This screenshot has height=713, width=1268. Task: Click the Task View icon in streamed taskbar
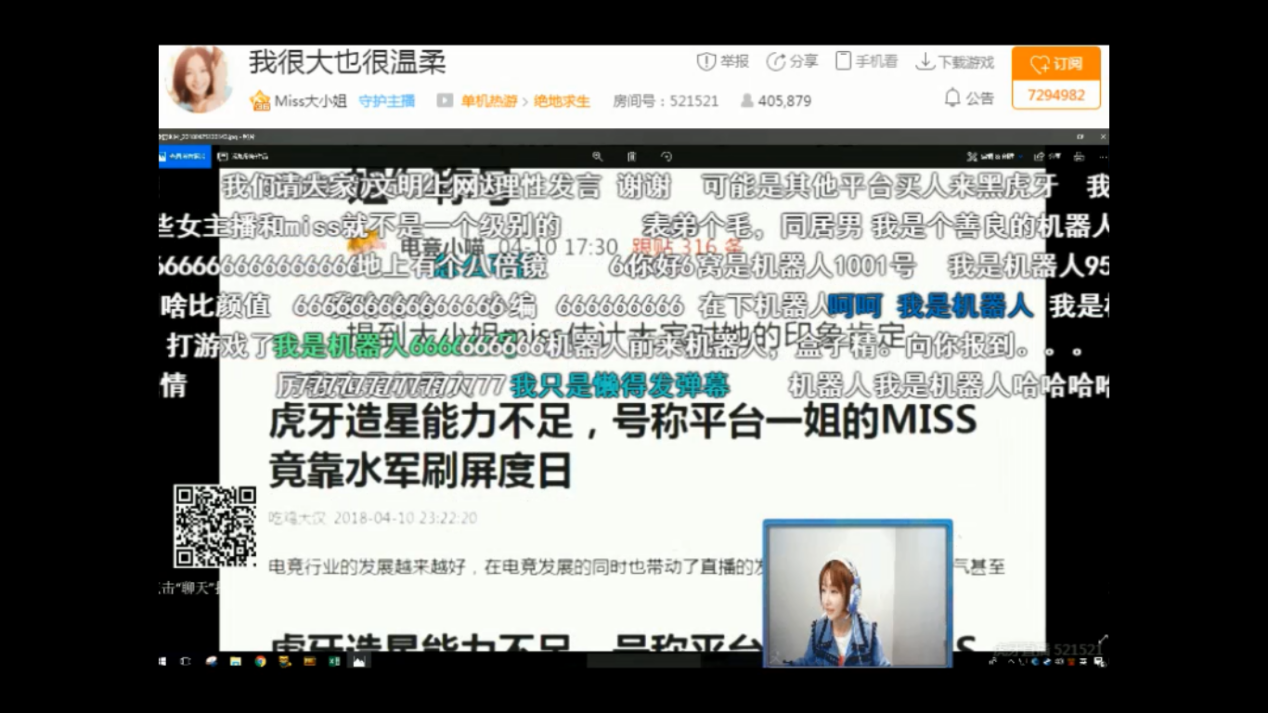click(185, 661)
